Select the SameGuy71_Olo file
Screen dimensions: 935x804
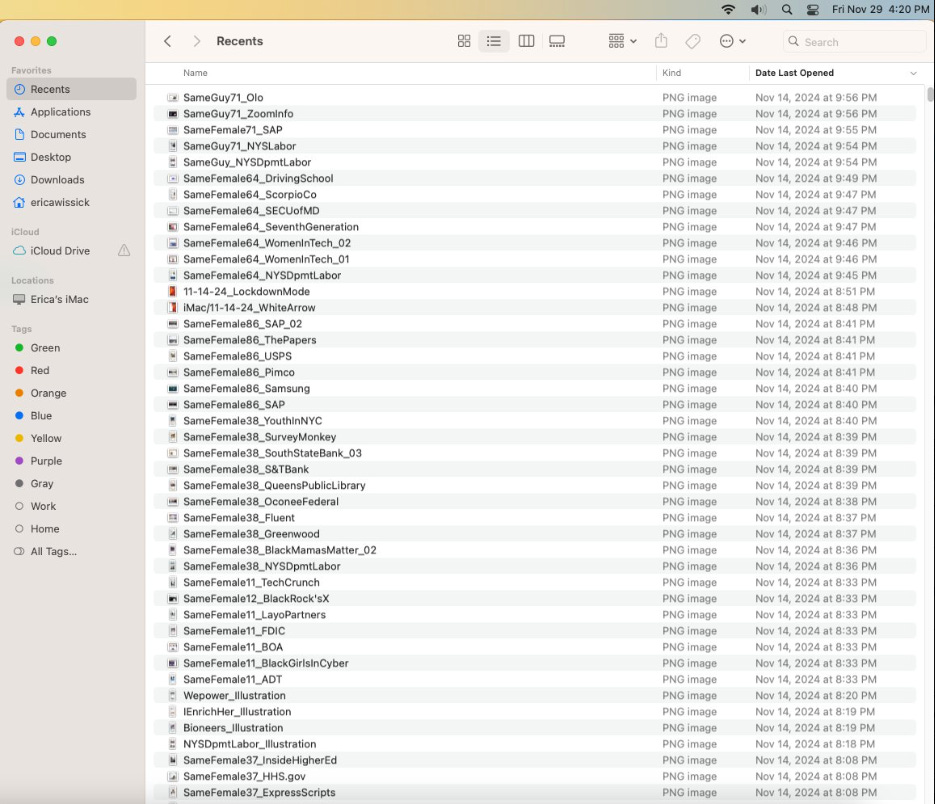click(x=535, y=97)
